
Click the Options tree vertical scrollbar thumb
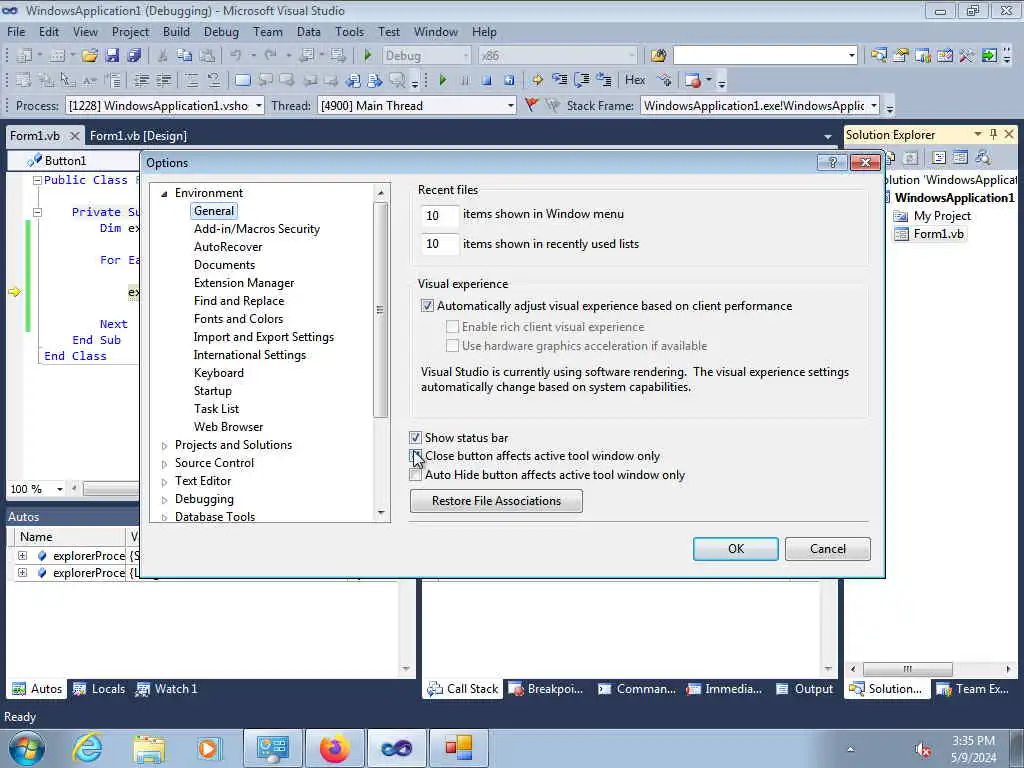[380, 310]
